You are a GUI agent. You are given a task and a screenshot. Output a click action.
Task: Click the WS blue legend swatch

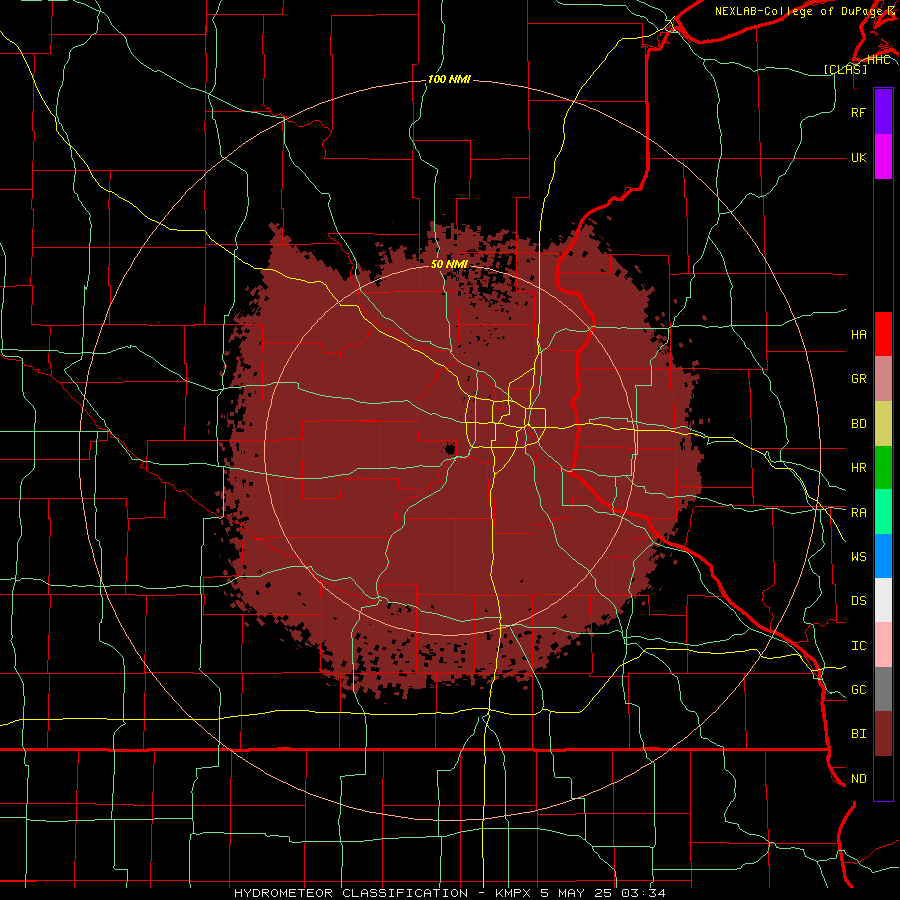883,556
